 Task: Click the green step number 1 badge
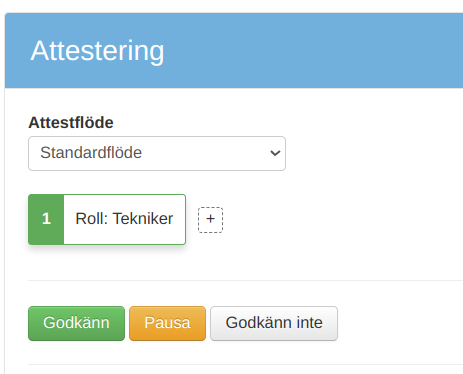[x=46, y=219]
